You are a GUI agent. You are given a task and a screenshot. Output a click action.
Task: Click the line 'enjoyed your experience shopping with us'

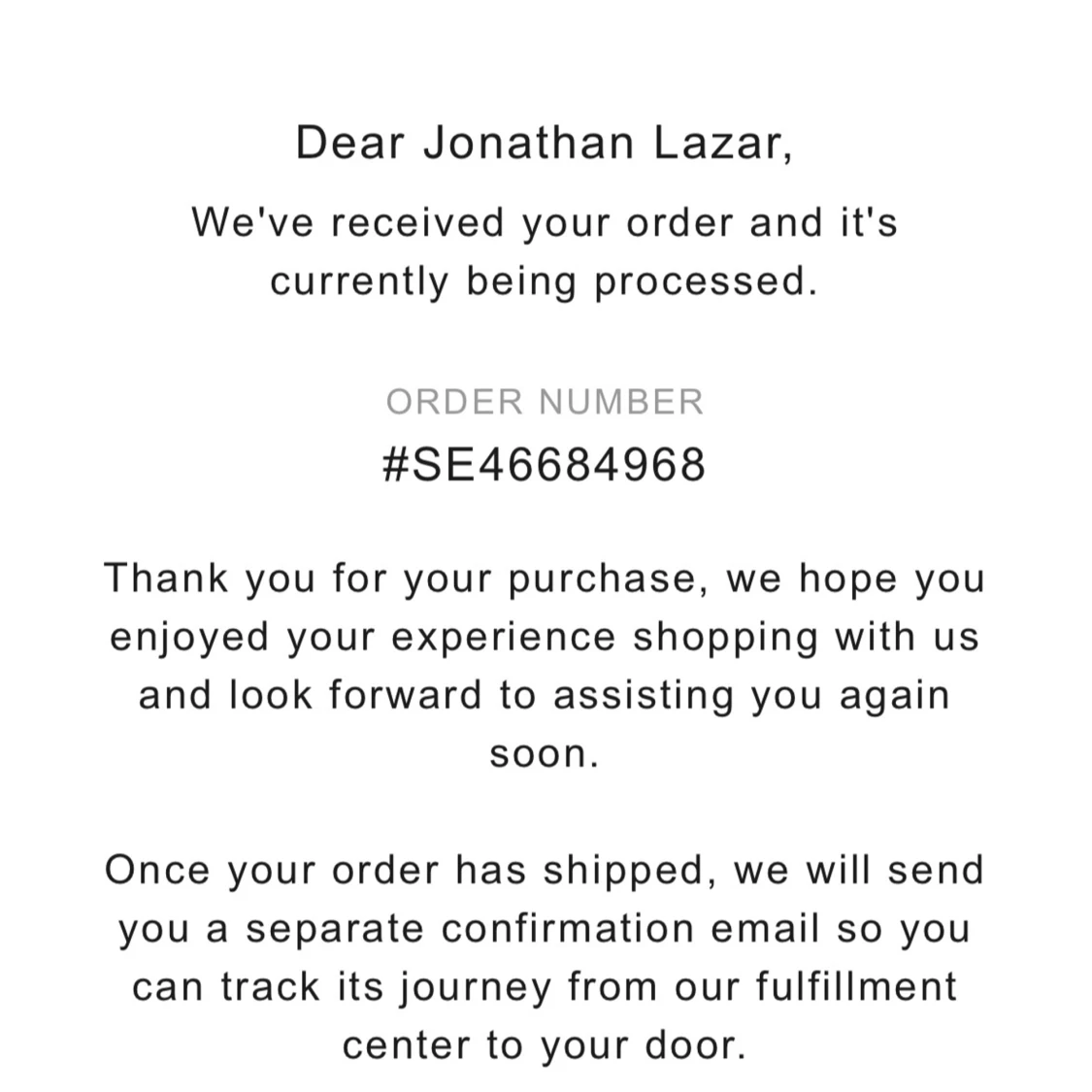(545, 637)
